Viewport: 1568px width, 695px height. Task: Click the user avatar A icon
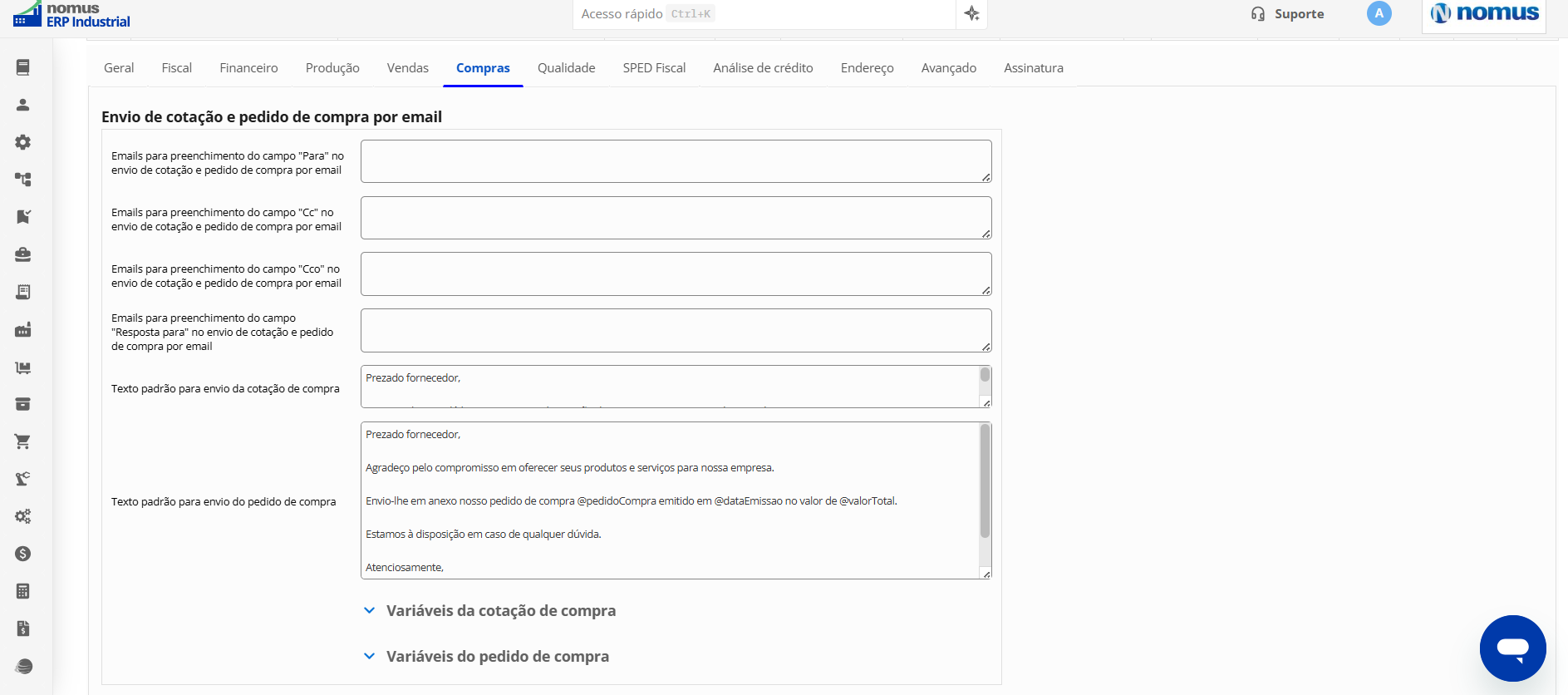tap(1379, 13)
